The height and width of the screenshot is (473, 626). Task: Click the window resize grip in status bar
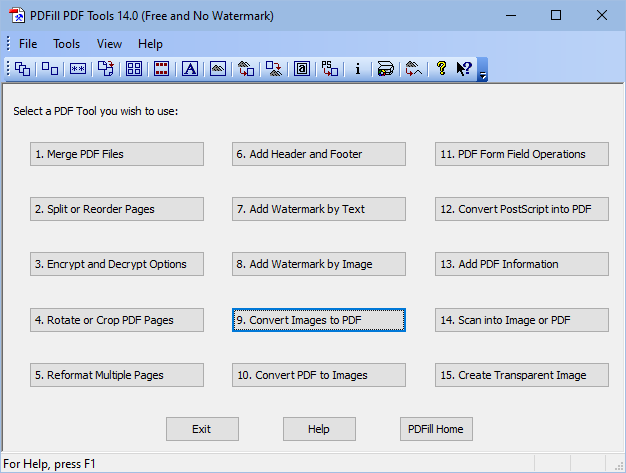619,466
